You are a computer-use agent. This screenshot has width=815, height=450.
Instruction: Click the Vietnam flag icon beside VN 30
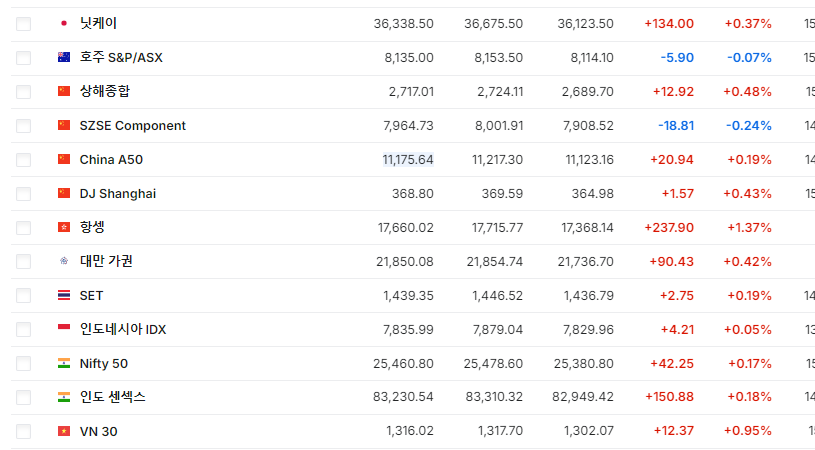[64, 431]
